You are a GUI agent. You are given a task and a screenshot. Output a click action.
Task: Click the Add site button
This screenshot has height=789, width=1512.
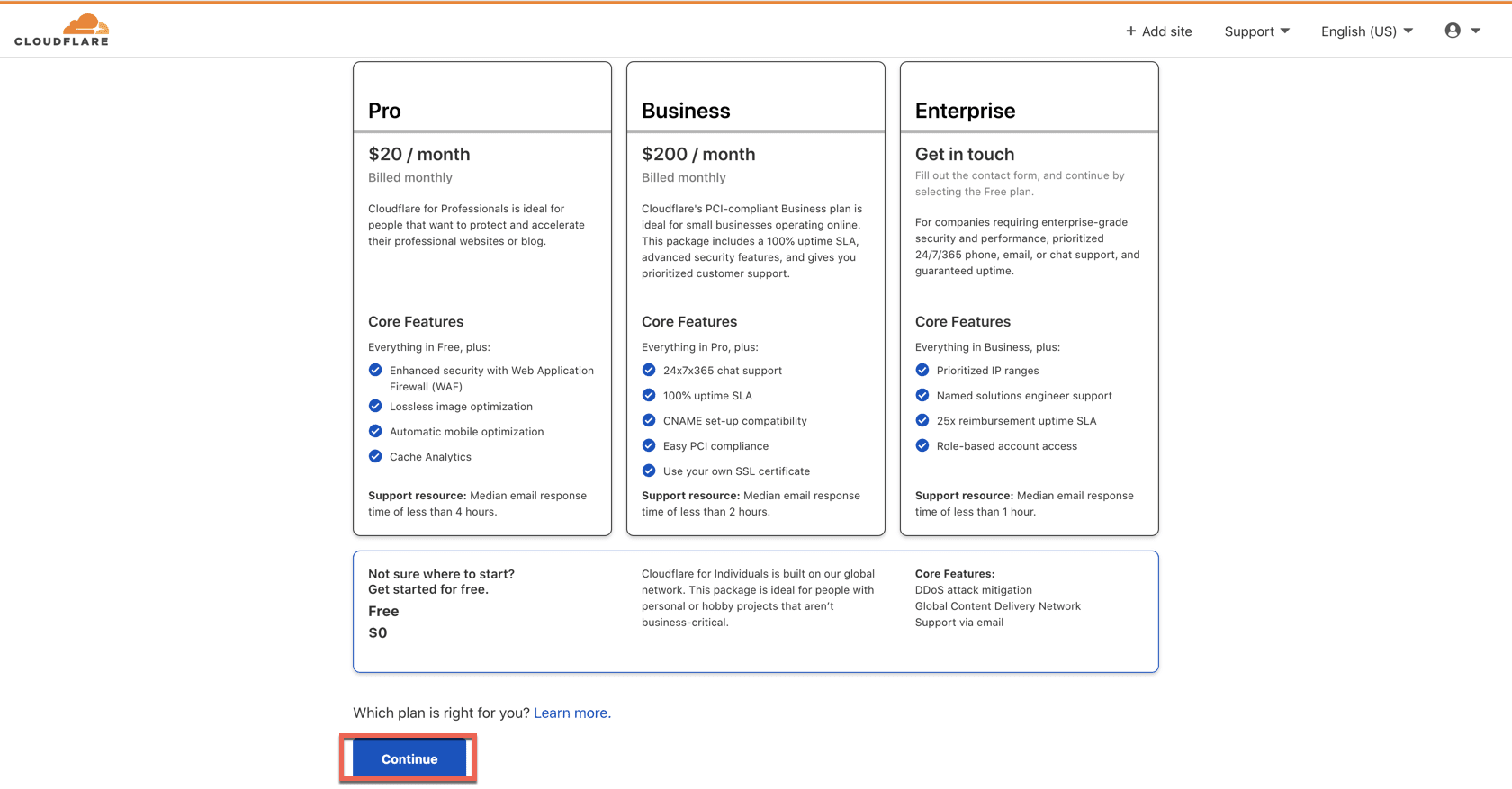click(x=1158, y=31)
